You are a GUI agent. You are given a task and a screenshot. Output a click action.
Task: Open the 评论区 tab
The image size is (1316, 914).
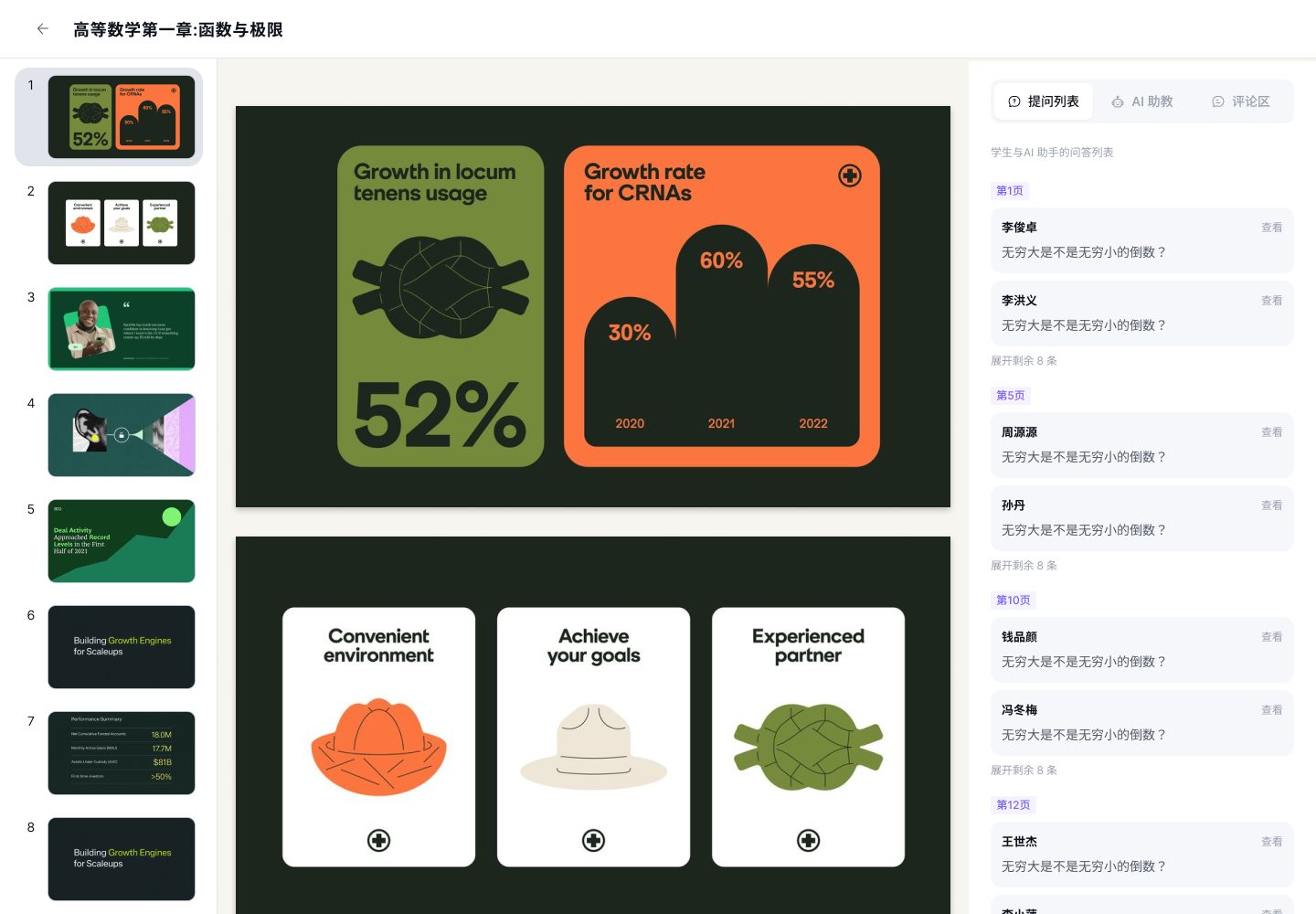coord(1241,101)
